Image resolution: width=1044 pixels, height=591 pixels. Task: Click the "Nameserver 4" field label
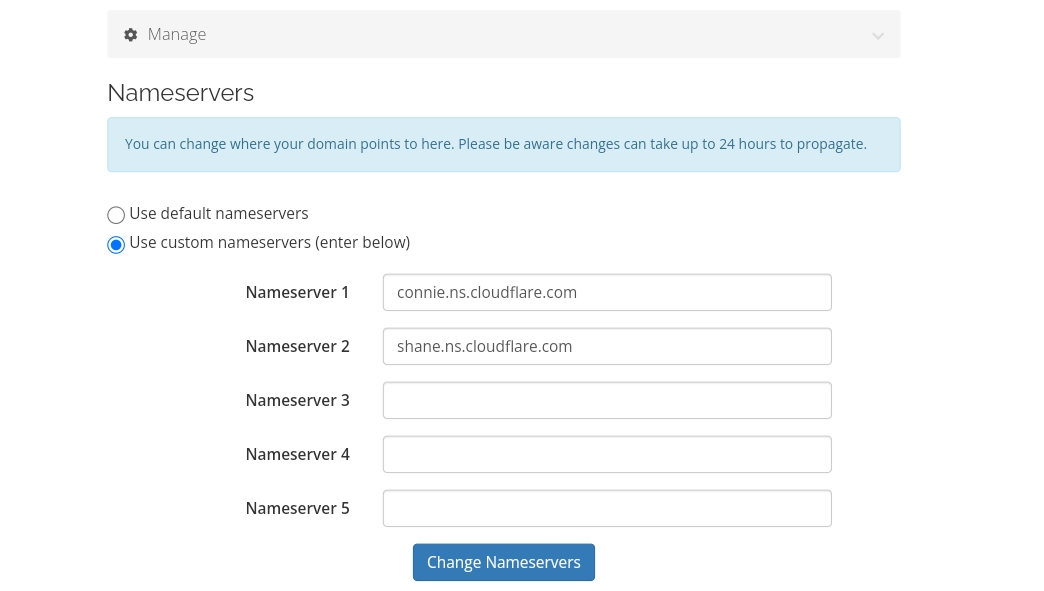click(297, 455)
